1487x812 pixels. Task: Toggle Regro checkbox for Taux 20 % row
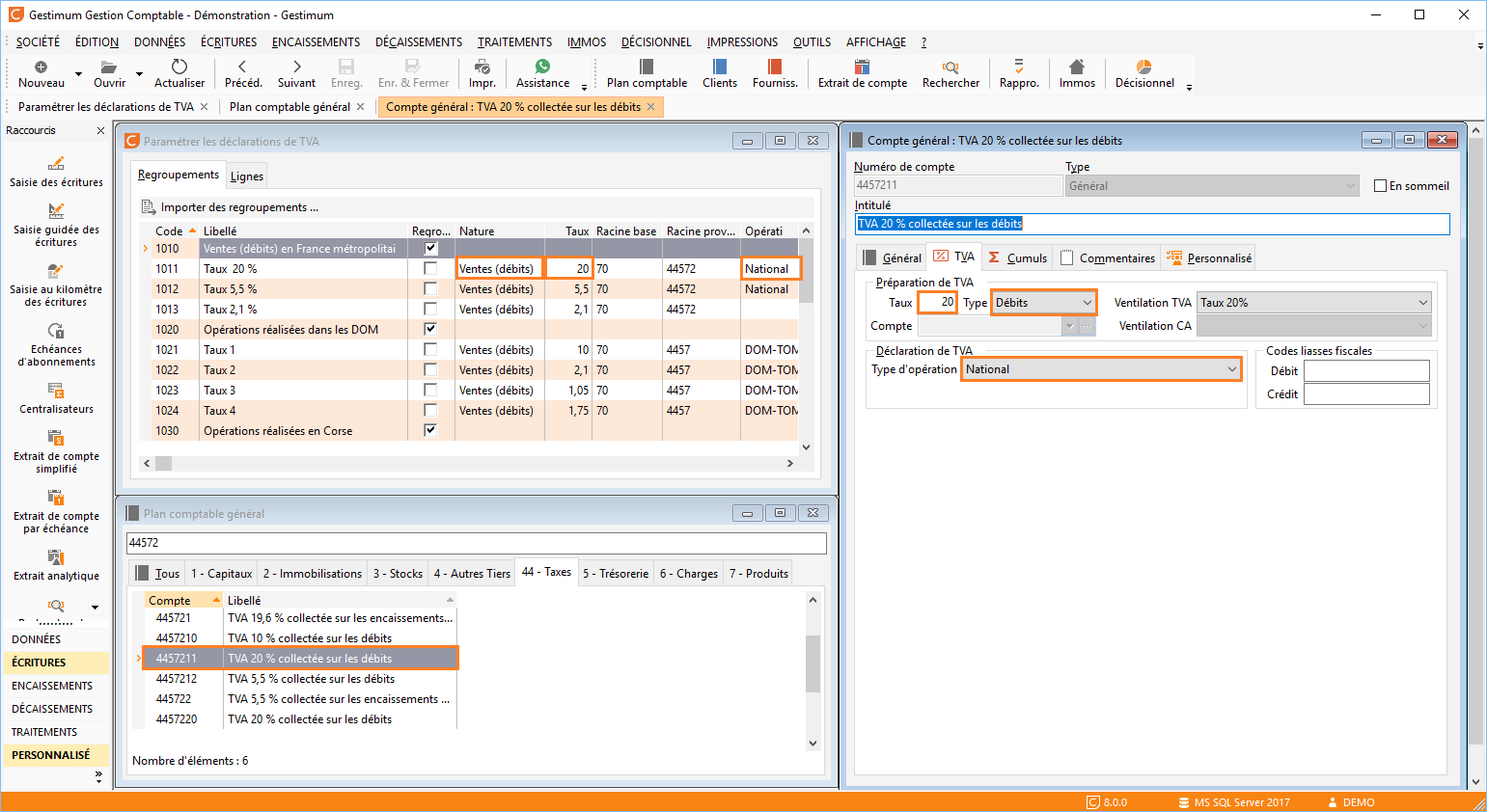click(x=430, y=269)
